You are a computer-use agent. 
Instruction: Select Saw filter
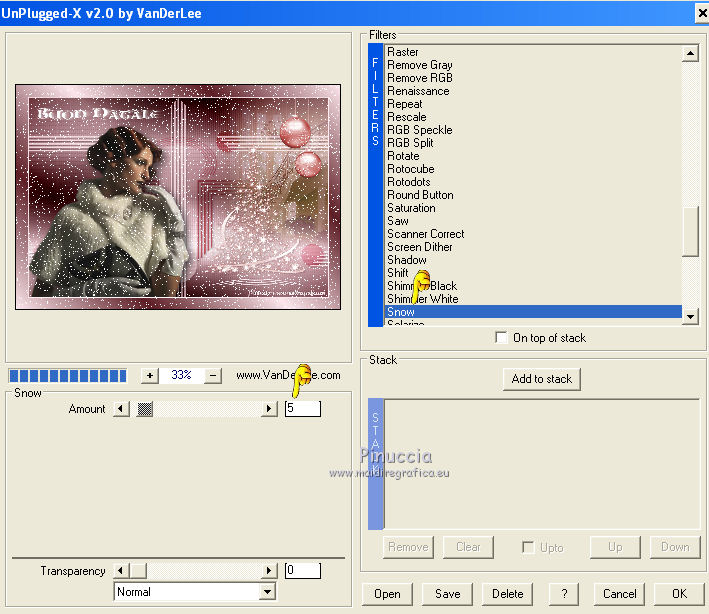click(533, 221)
